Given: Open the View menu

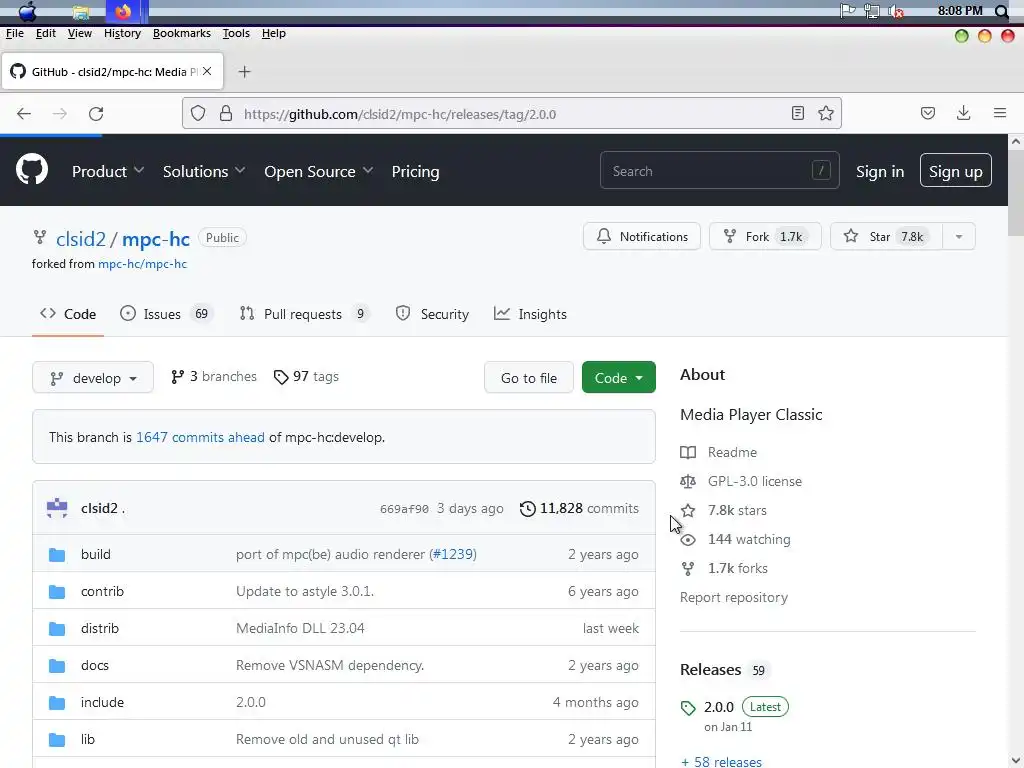Looking at the screenshot, I should (80, 33).
